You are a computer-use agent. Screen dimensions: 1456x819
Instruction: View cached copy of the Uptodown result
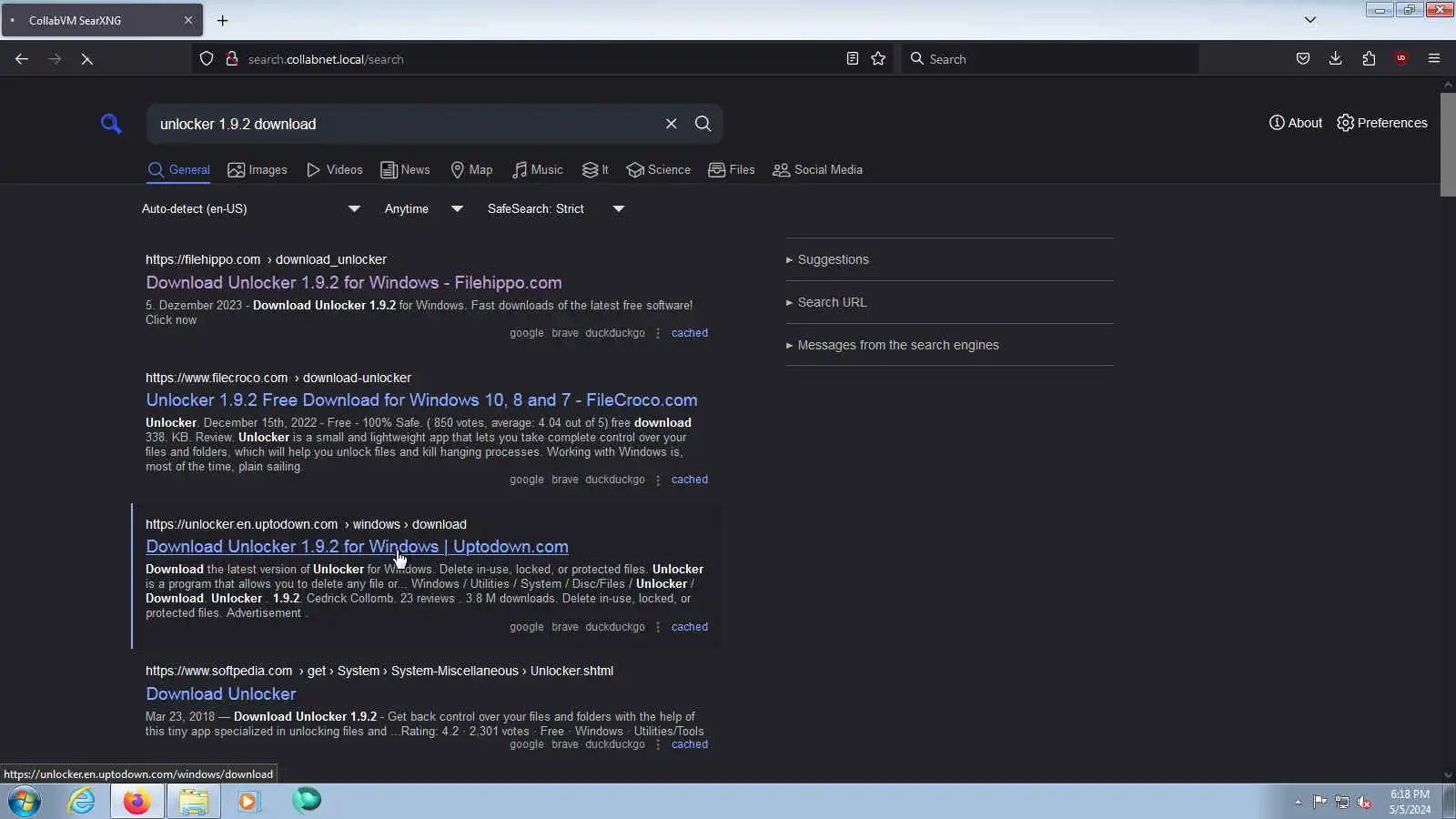click(x=690, y=627)
